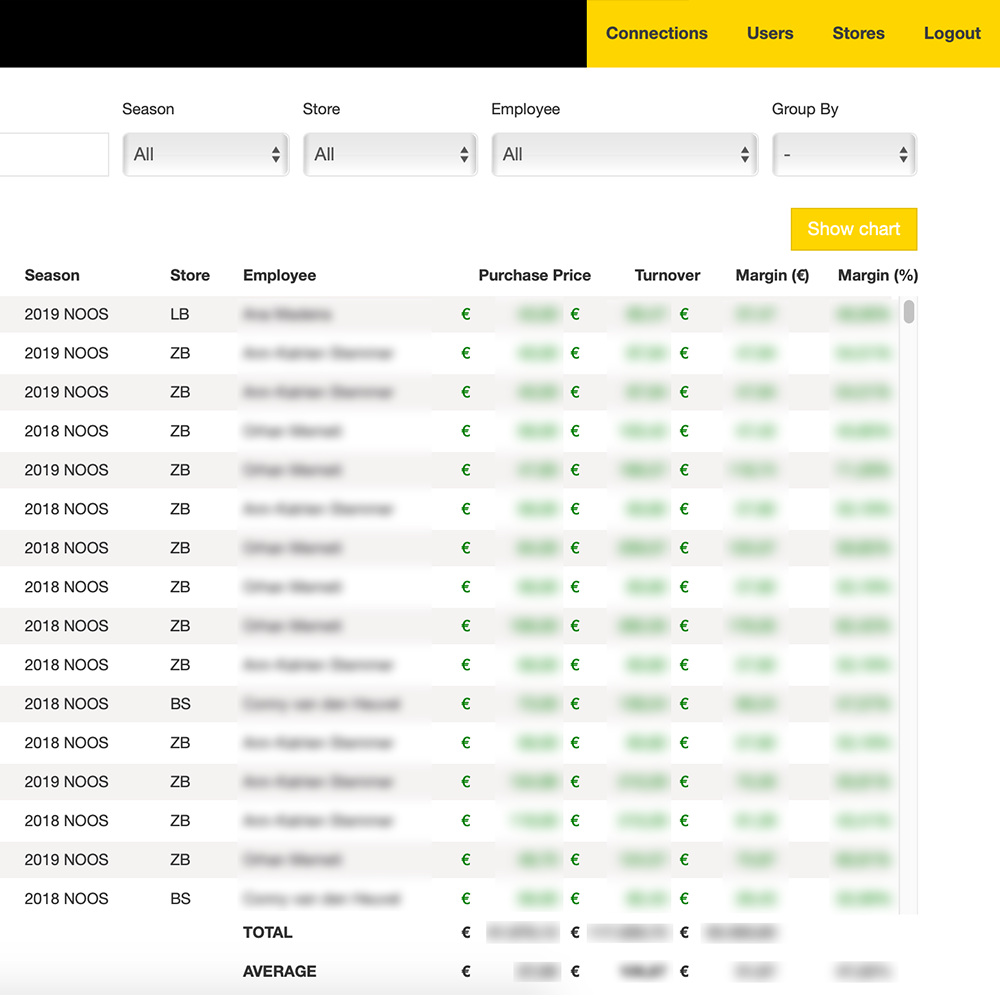Click the Margin (€) column header
This screenshot has height=1000, width=1000.
point(772,275)
